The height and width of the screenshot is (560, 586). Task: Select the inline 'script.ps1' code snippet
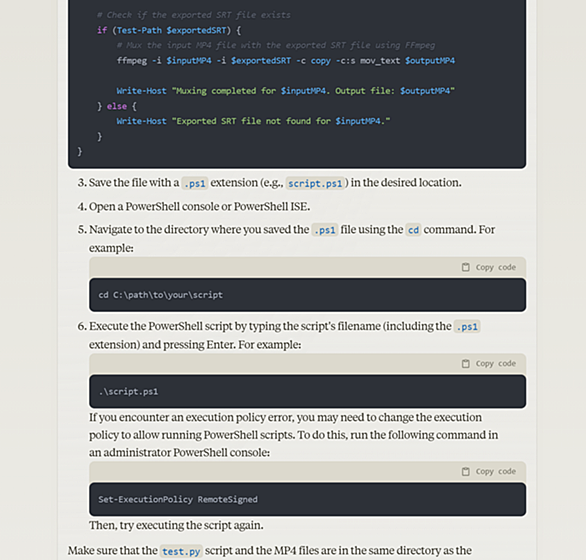click(315, 183)
